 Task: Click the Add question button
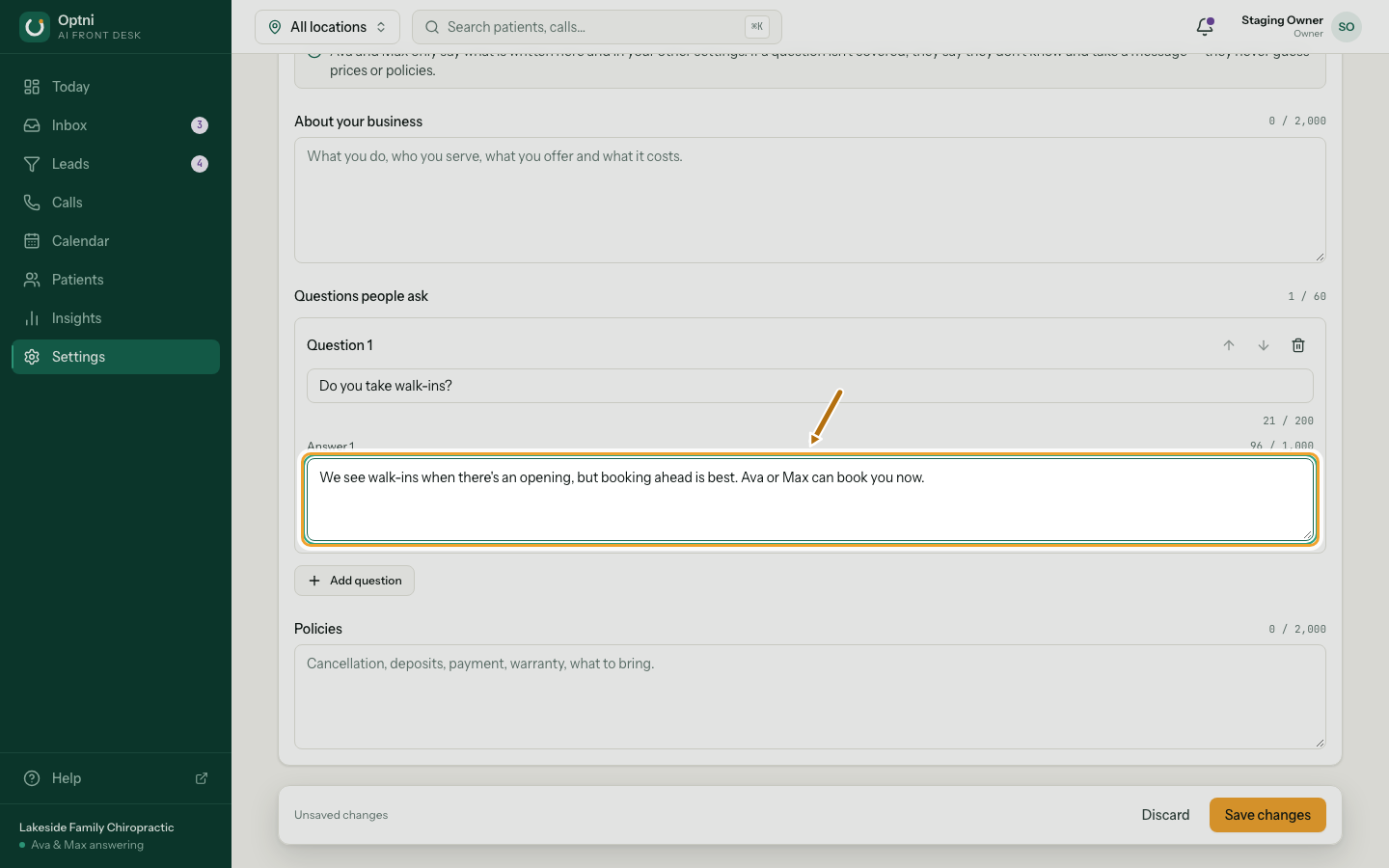(354, 581)
